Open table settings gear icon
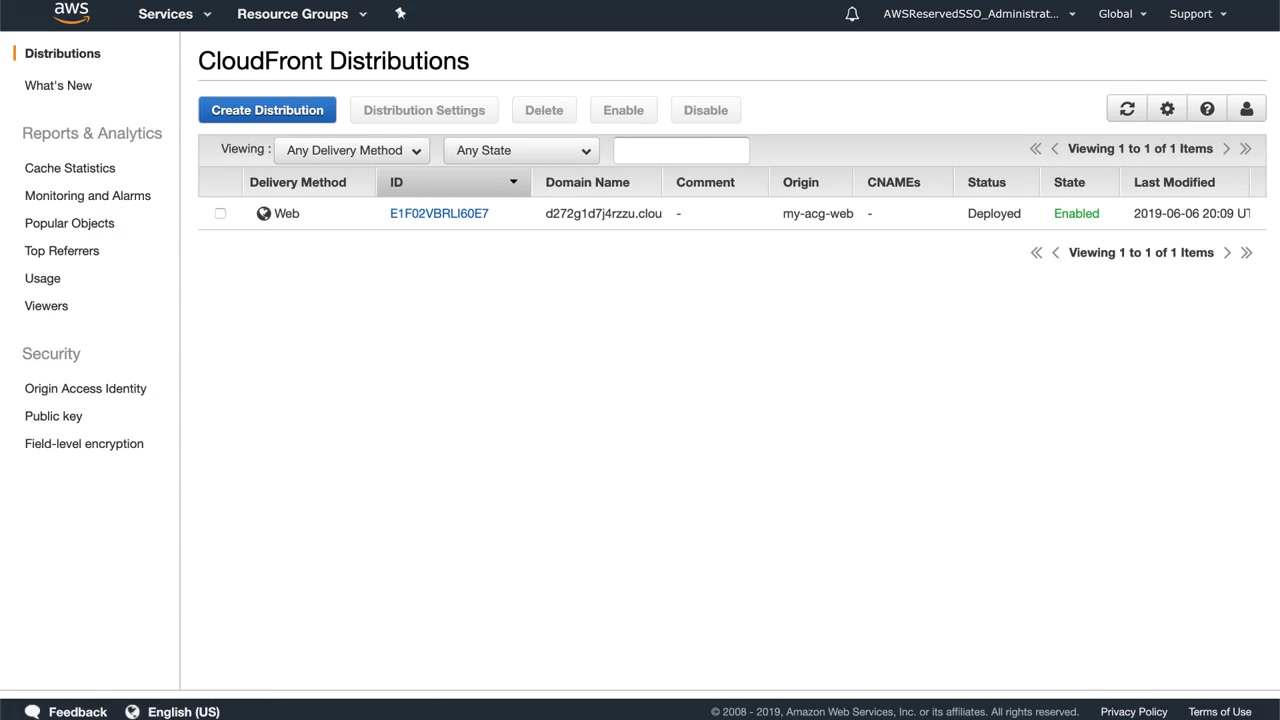The image size is (1280, 720). 1167,109
